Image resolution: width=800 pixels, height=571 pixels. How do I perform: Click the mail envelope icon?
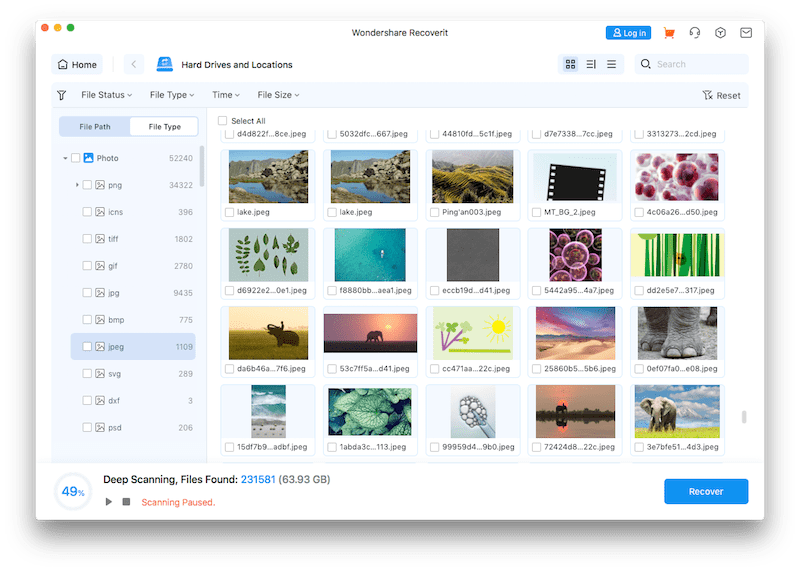[x=746, y=33]
